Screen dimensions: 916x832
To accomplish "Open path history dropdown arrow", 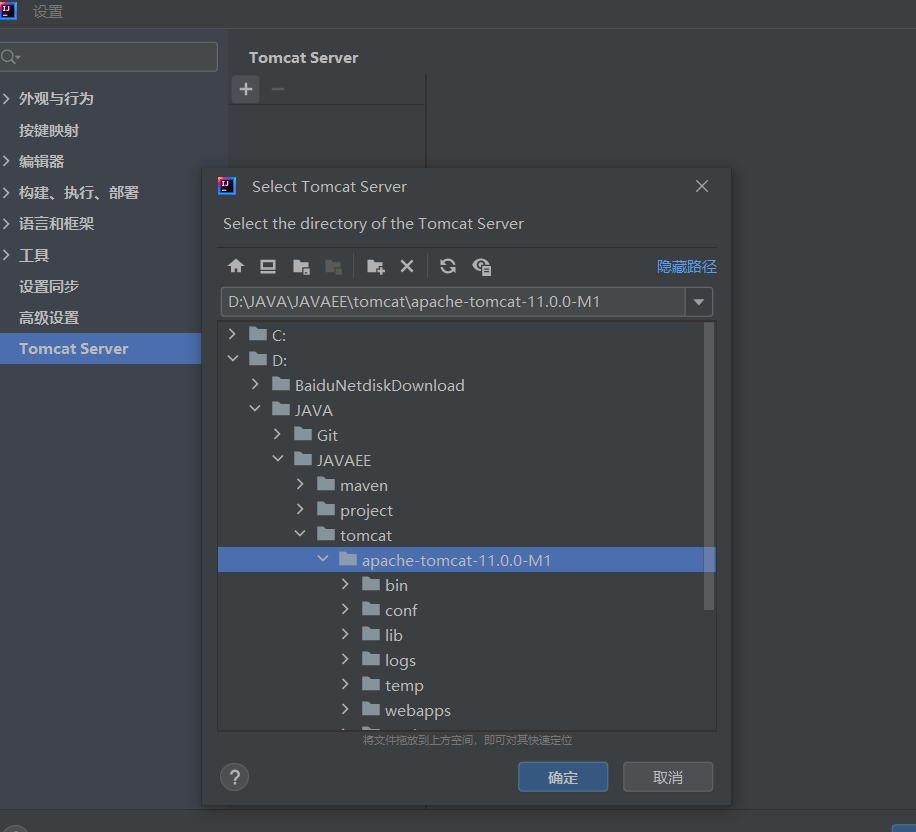I will (699, 302).
